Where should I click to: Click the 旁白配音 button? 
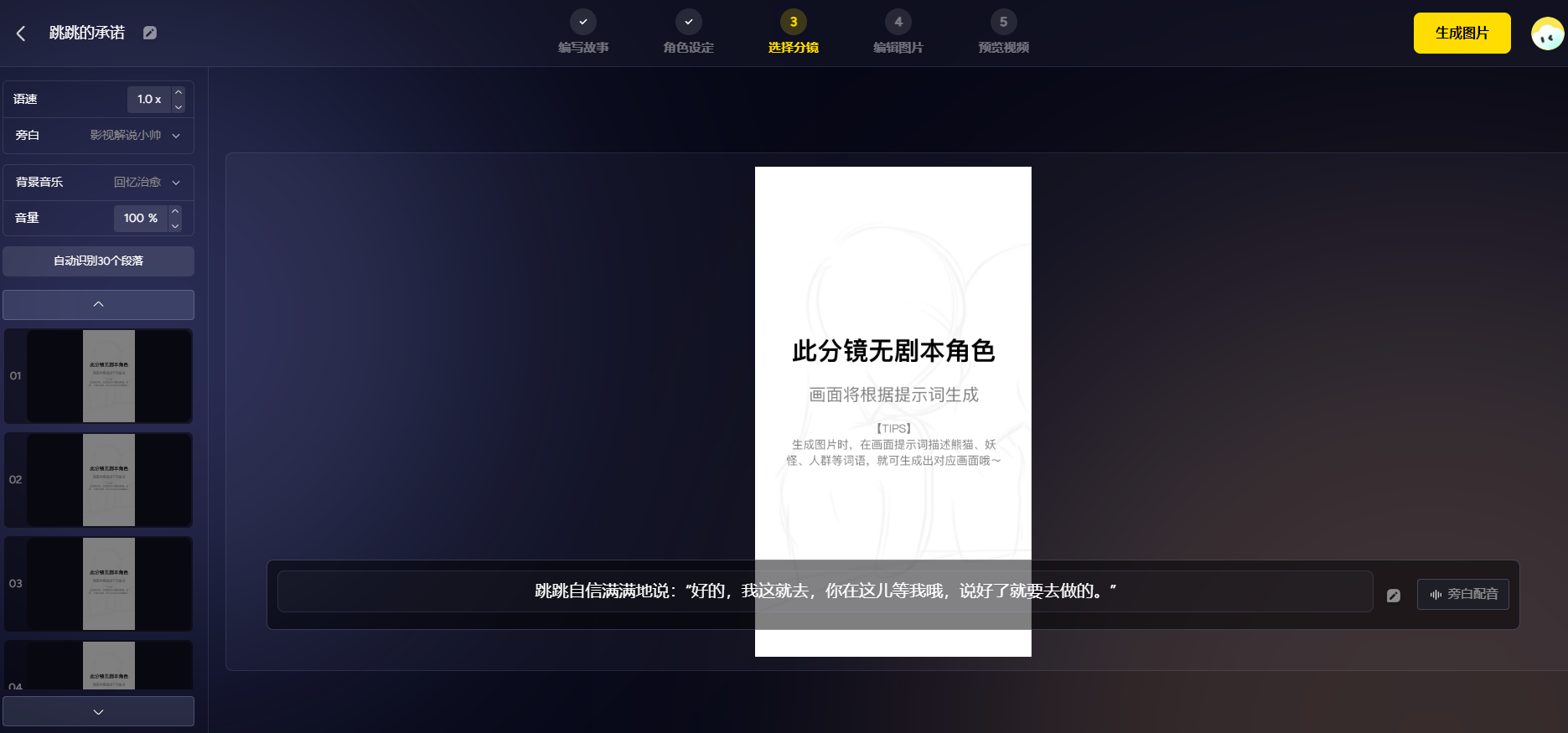click(1463, 594)
